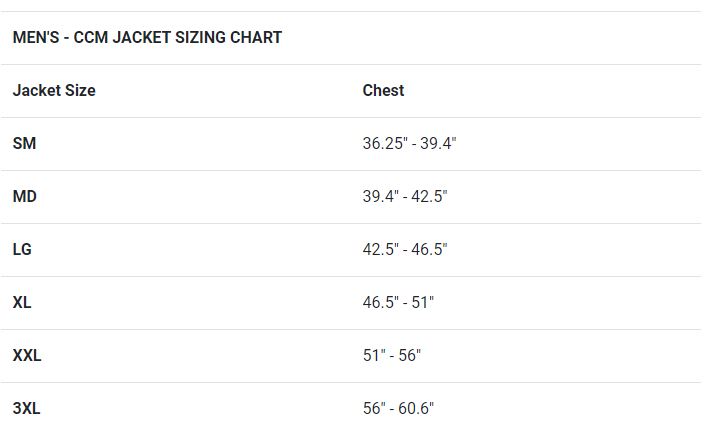
Task: Click the 60.6" maximum chest number
Action: 416,409
